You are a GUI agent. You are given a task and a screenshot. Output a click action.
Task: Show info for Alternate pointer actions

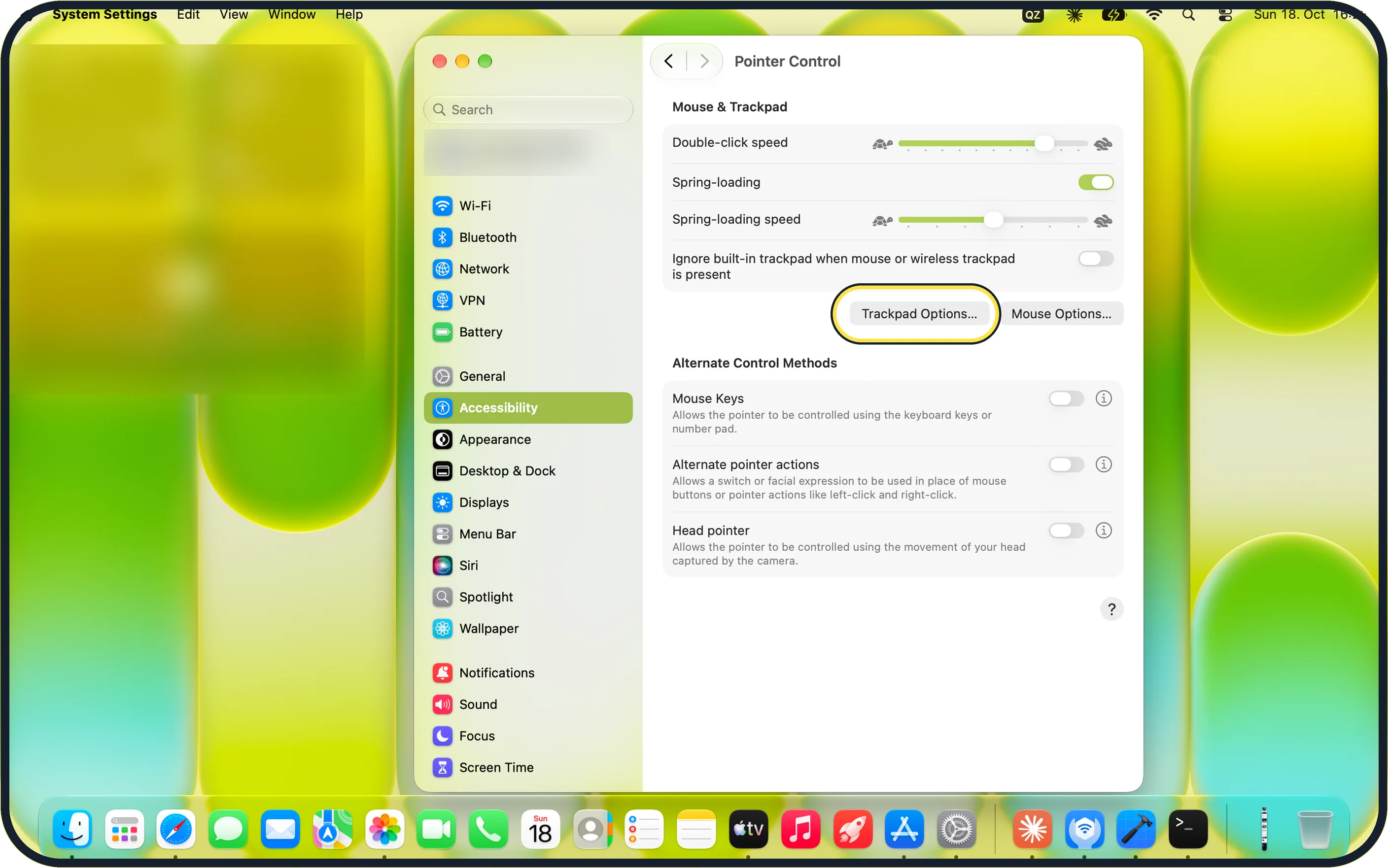(x=1103, y=465)
